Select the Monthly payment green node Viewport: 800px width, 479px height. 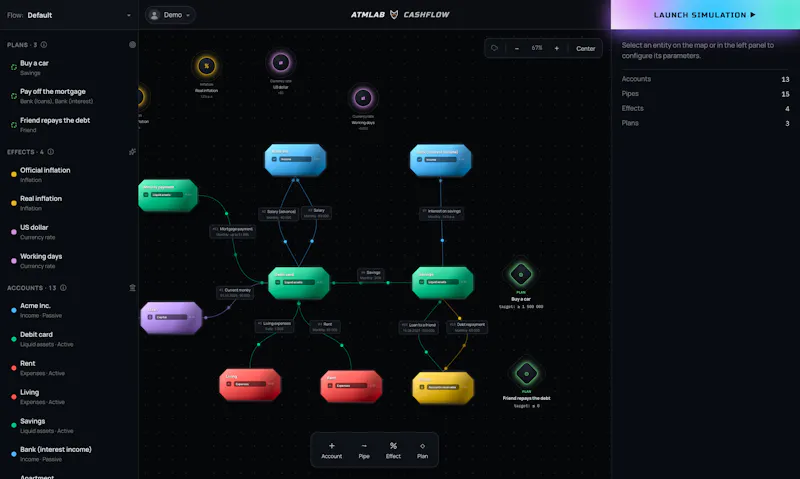point(168,195)
